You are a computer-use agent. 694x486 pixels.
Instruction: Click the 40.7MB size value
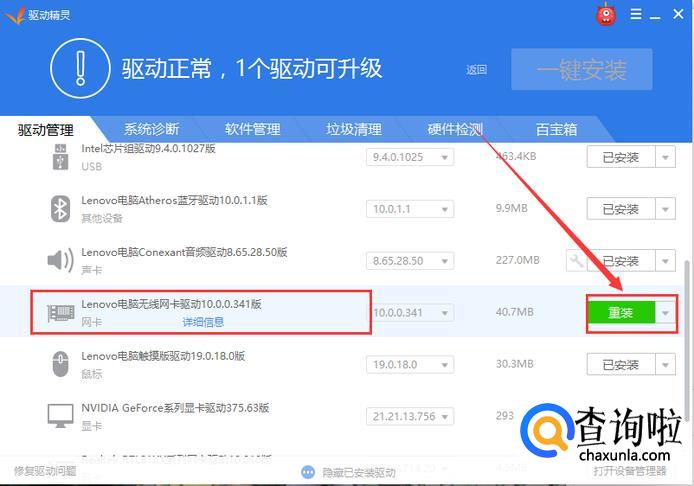point(514,312)
